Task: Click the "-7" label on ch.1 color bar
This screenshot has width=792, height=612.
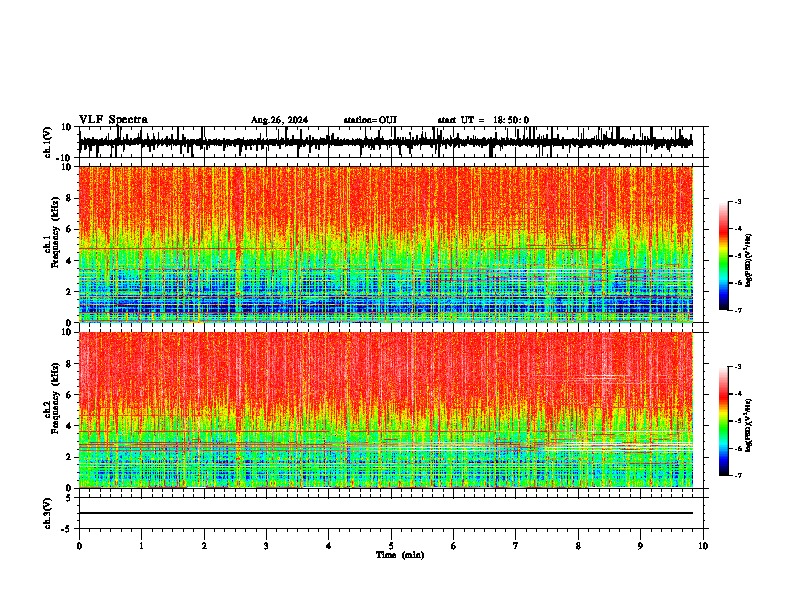Action: (x=738, y=310)
